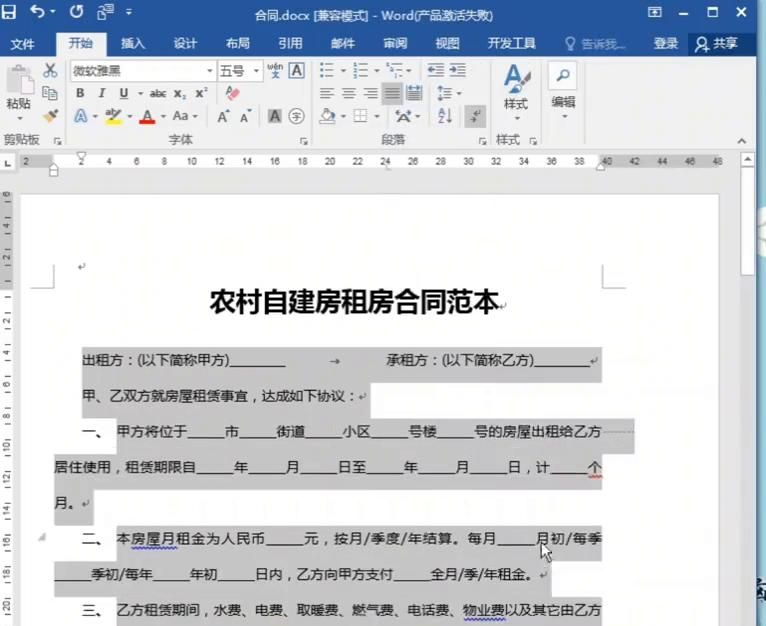Toggle subscript x₂

tap(180, 93)
